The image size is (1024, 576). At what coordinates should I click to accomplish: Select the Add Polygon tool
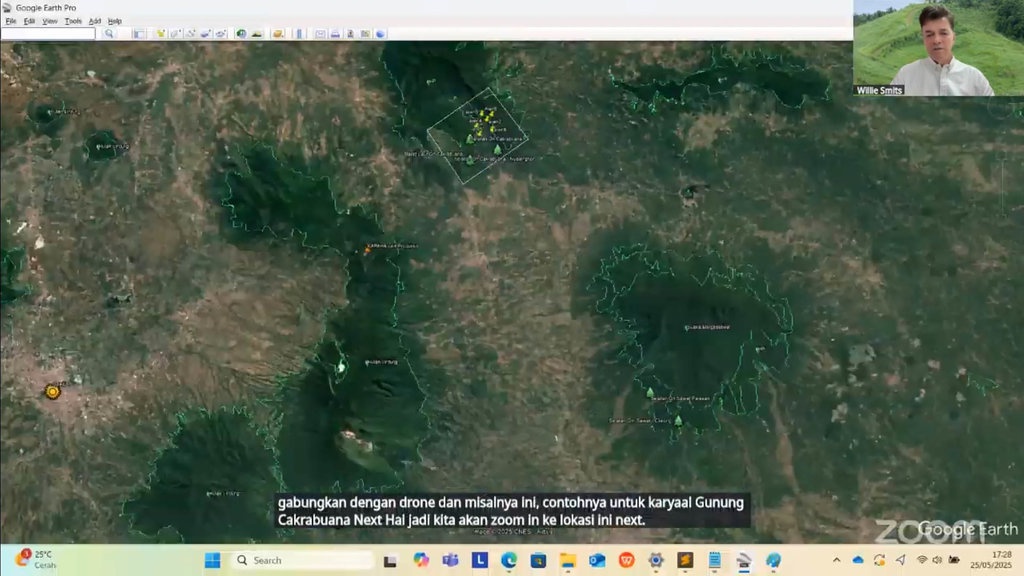[175, 33]
